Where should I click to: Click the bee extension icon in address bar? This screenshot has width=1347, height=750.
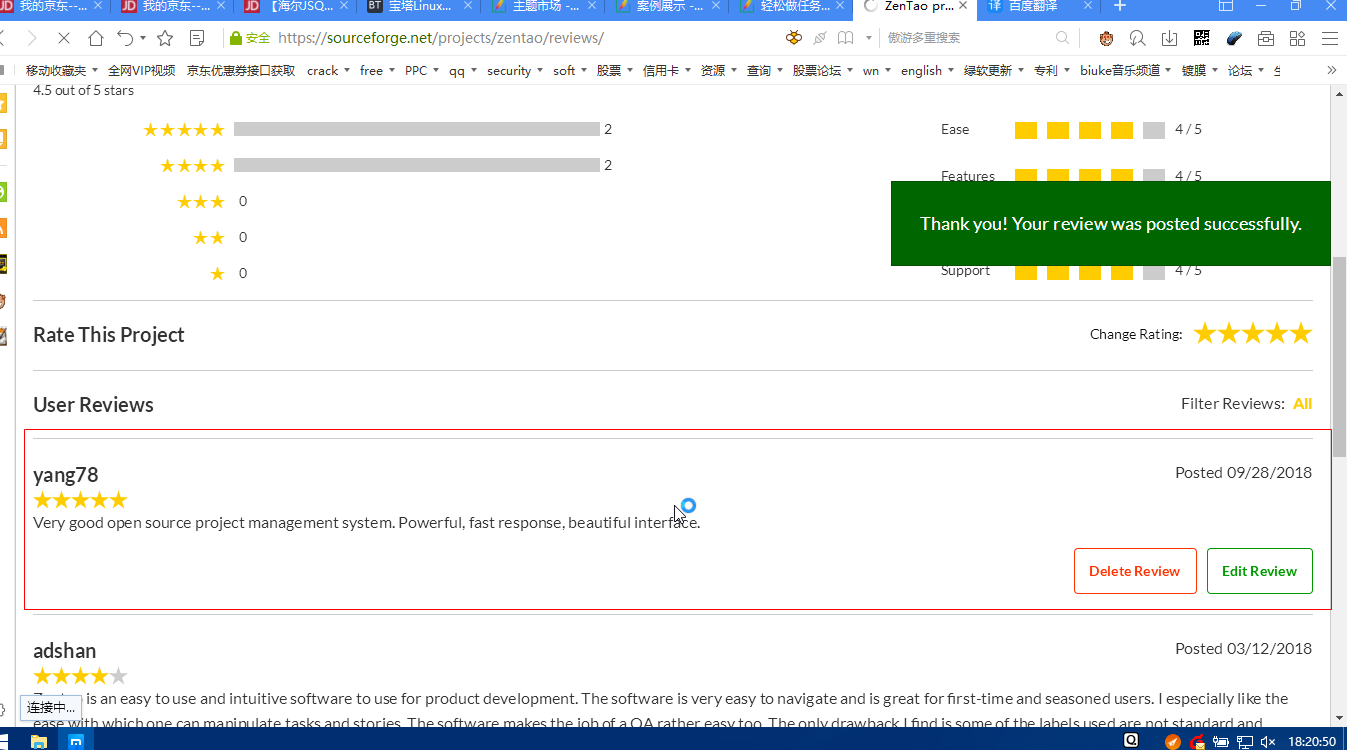coord(794,38)
